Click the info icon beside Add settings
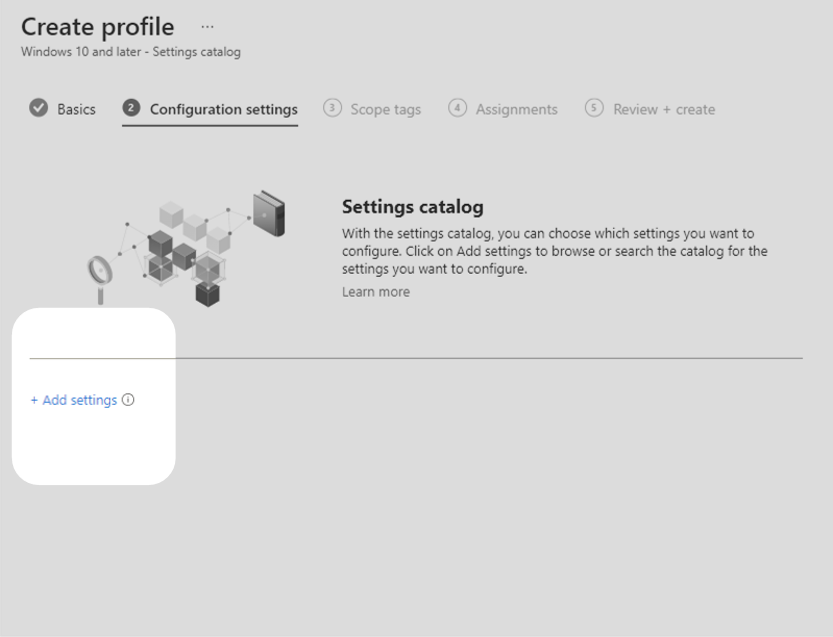 (128, 400)
